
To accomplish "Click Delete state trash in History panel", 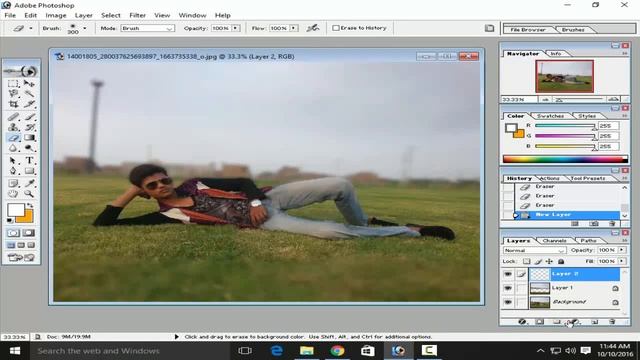I will tap(612, 224).
